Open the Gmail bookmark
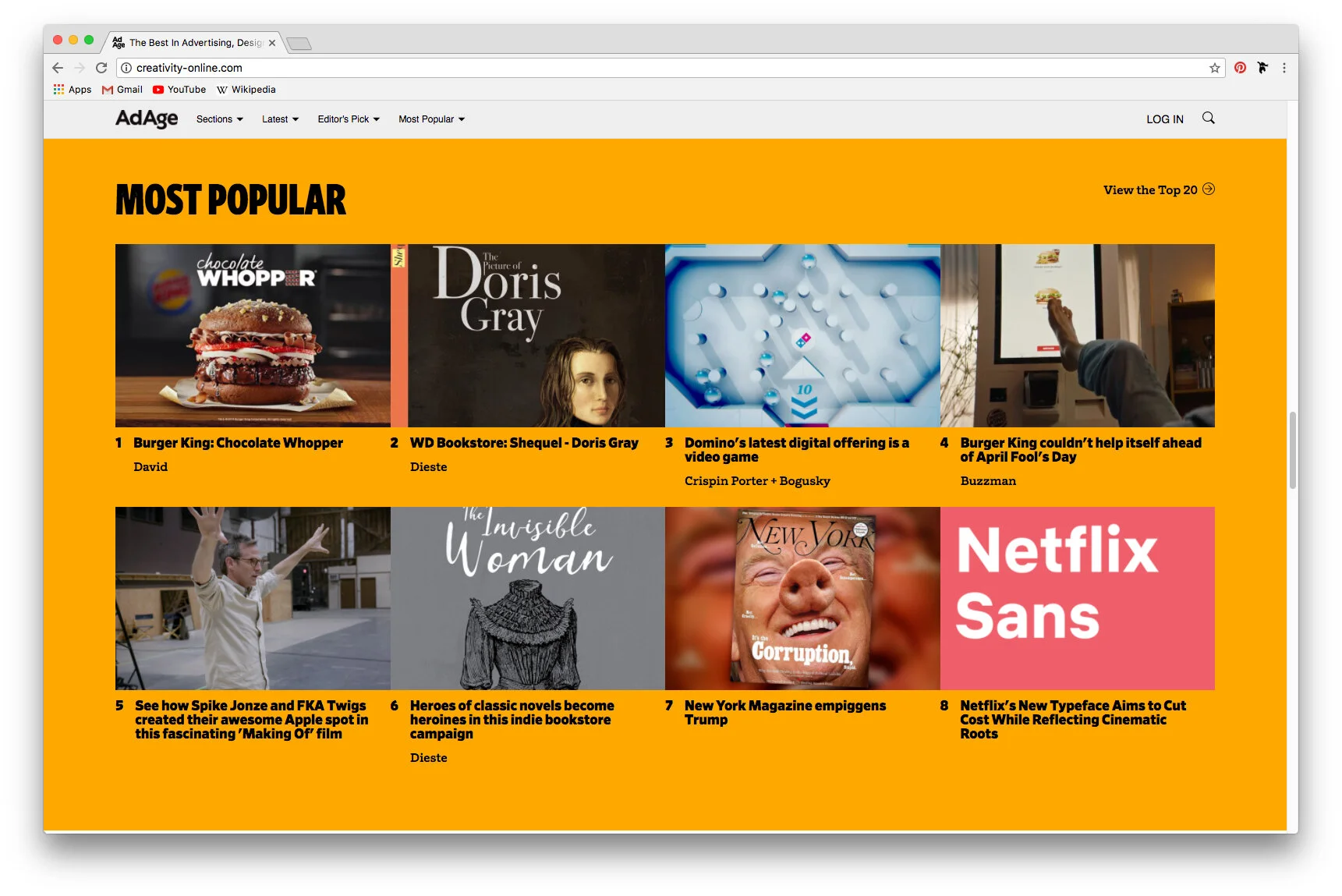 click(x=122, y=90)
